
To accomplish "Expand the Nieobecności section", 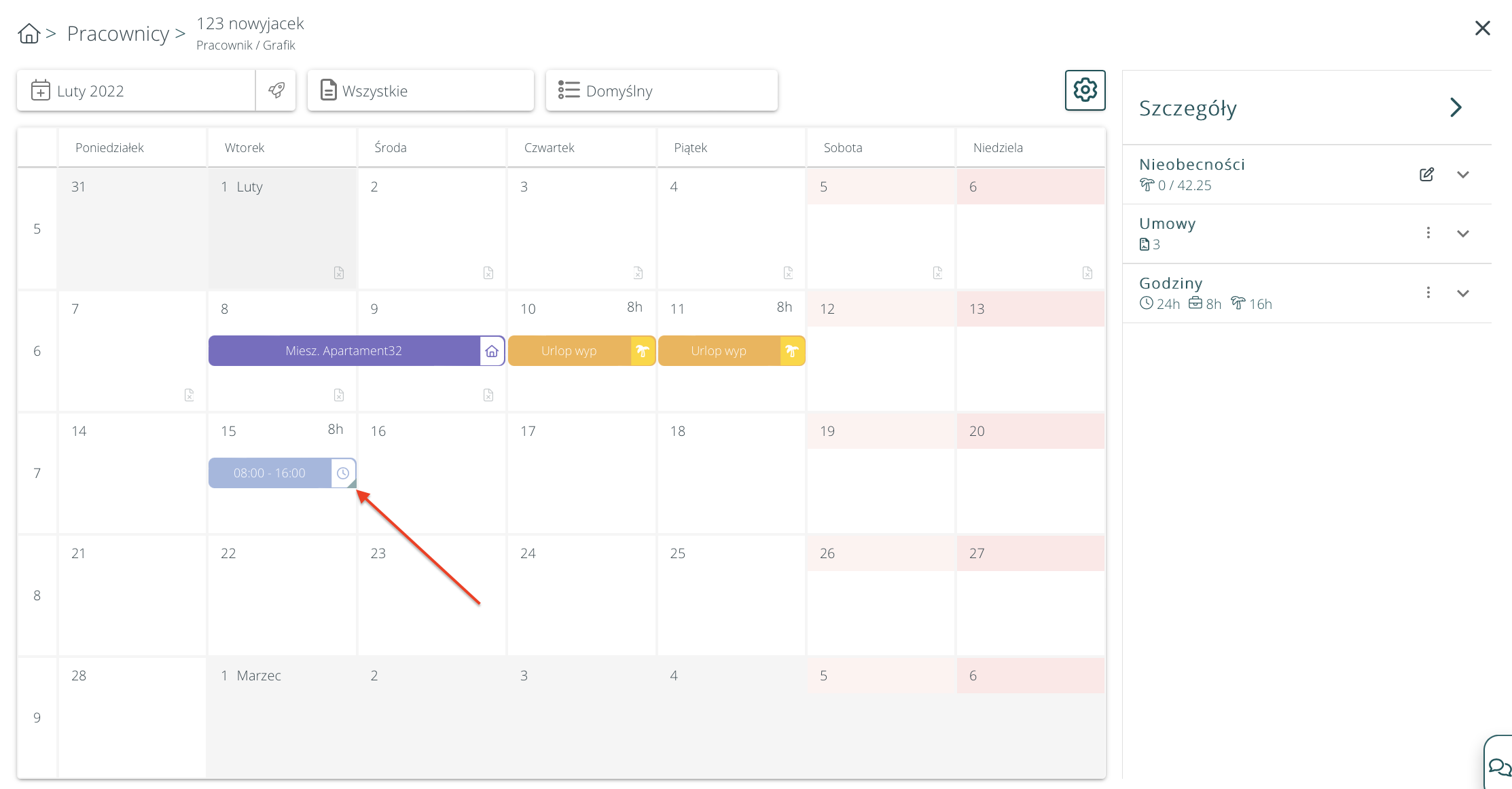I will pyautogui.click(x=1463, y=175).
